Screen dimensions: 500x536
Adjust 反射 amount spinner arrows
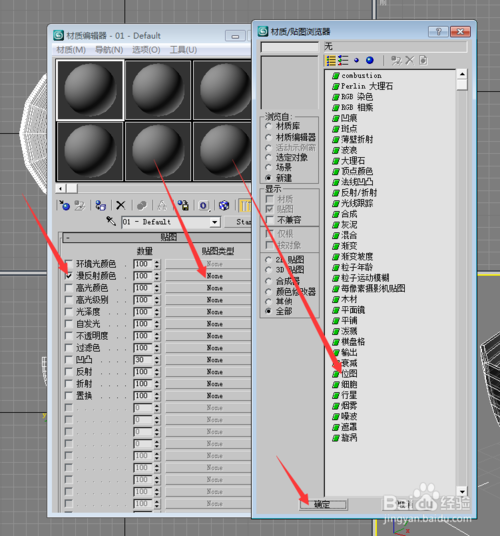[x=157, y=372]
